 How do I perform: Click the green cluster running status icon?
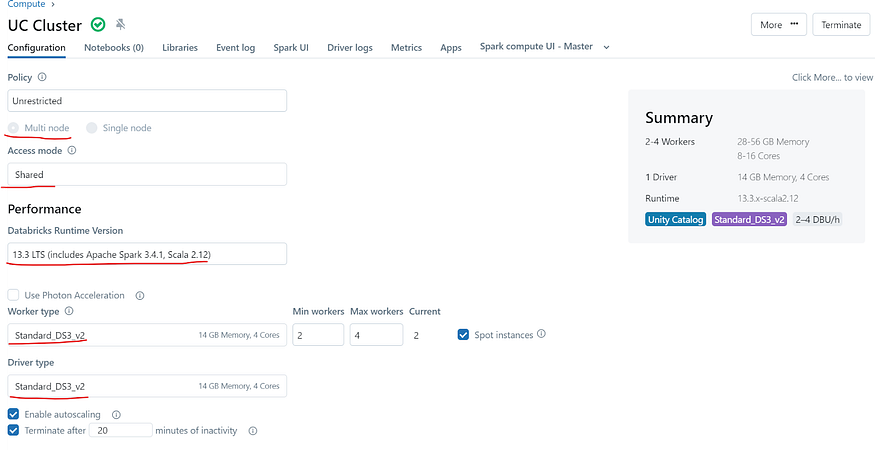pos(98,25)
